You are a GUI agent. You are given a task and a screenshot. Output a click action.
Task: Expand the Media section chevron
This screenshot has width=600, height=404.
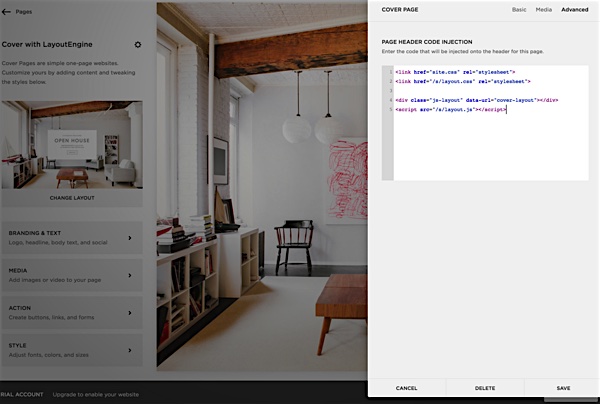click(130, 275)
